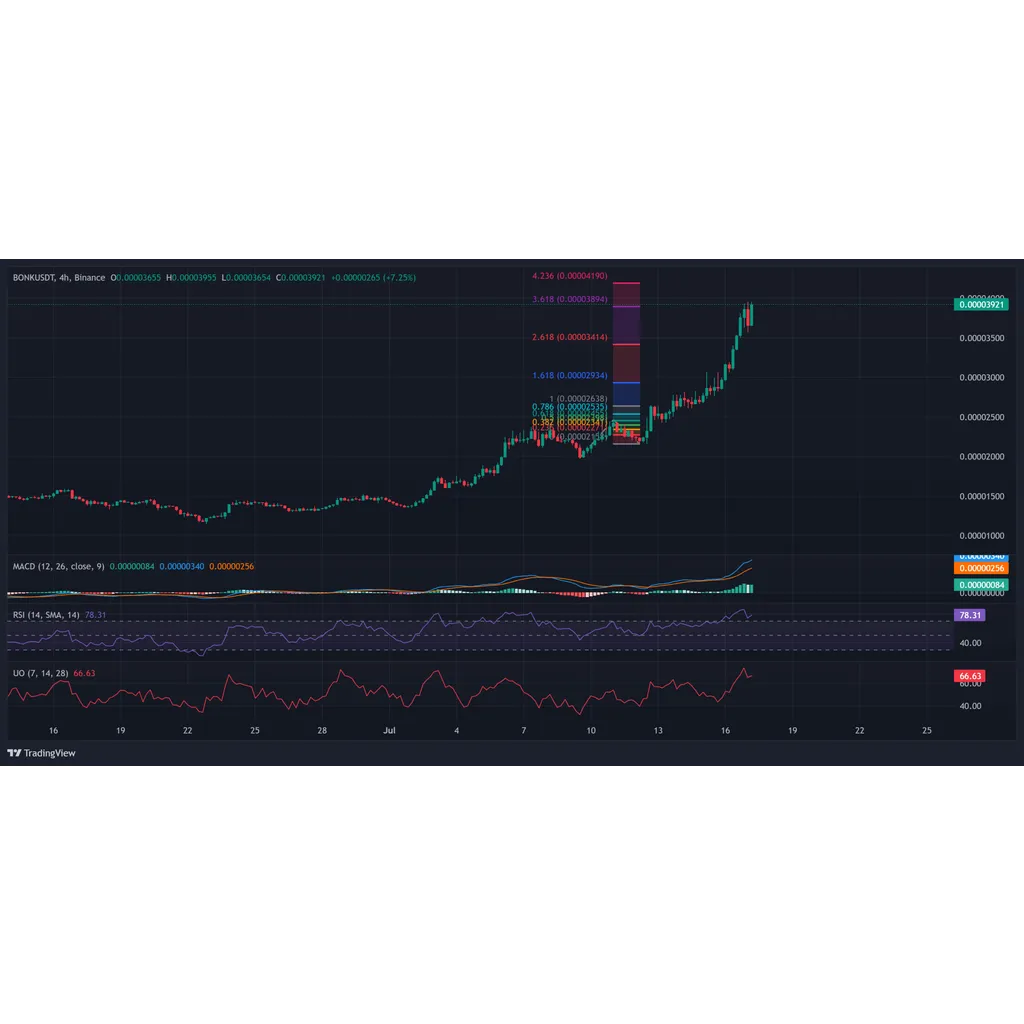This screenshot has height=1024, width=1024.
Task: Click the green MACD histogram tag 0.00000084
Action: coord(981,584)
